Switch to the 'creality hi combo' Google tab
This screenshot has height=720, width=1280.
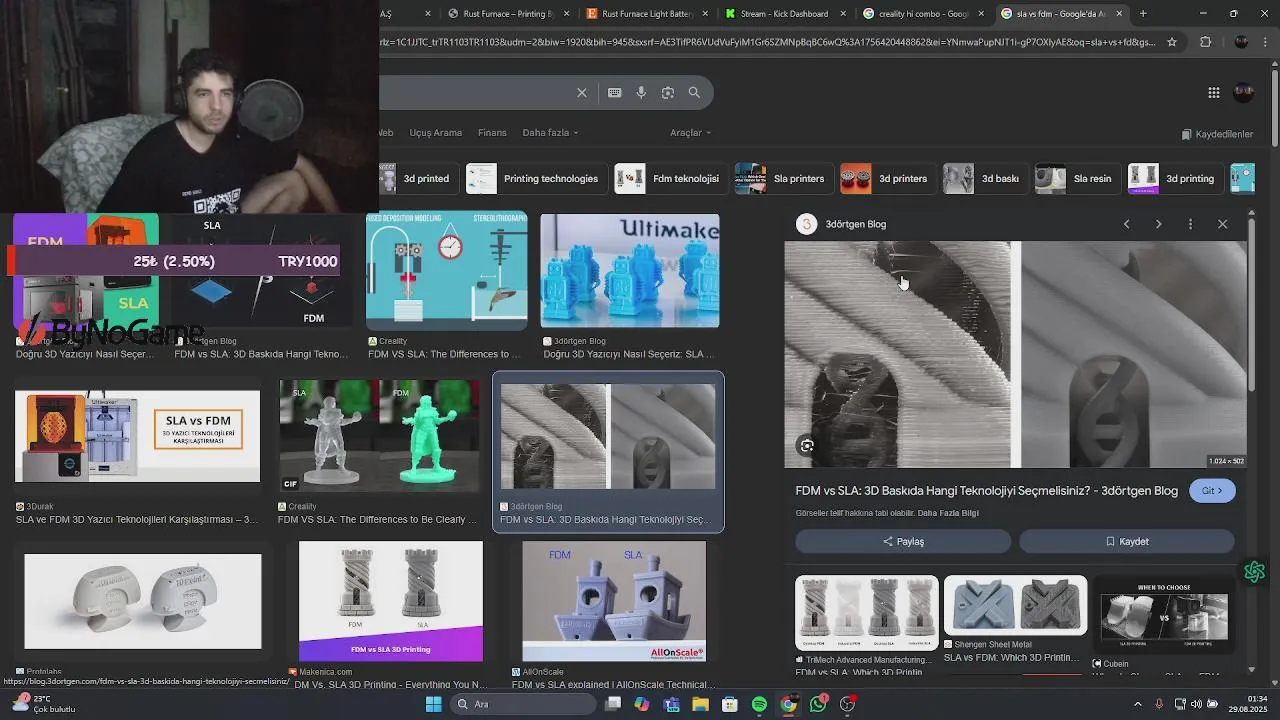point(925,14)
